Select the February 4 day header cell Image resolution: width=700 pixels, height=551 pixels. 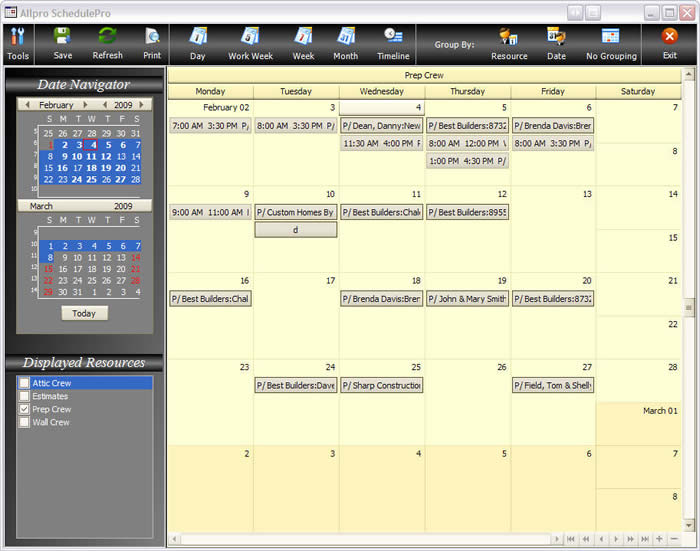[382, 108]
